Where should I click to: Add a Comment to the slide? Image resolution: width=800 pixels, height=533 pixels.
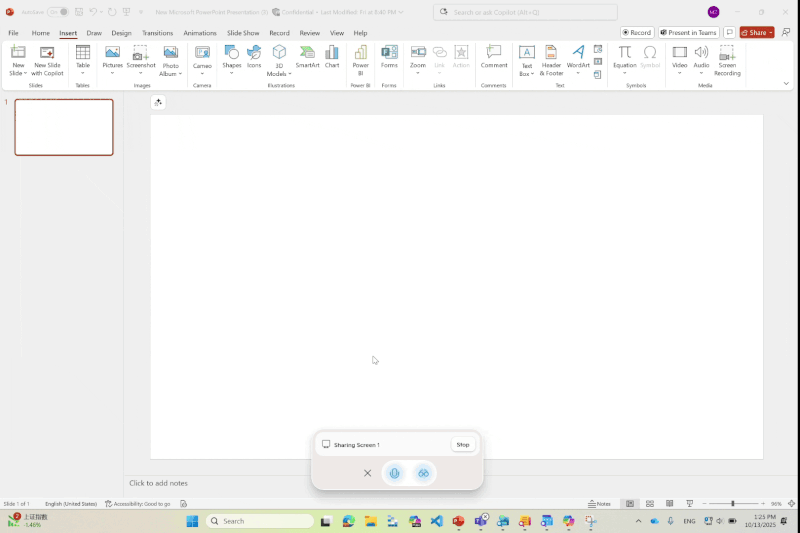[494, 57]
